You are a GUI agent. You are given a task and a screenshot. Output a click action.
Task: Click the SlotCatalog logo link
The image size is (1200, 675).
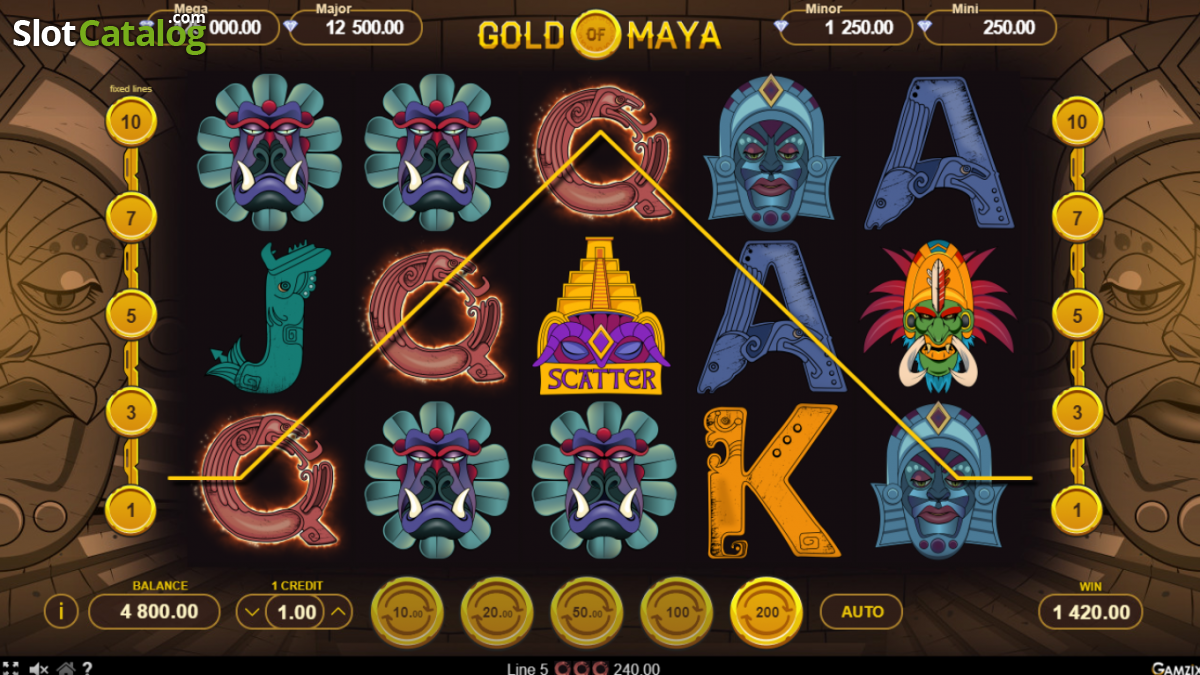(109, 34)
